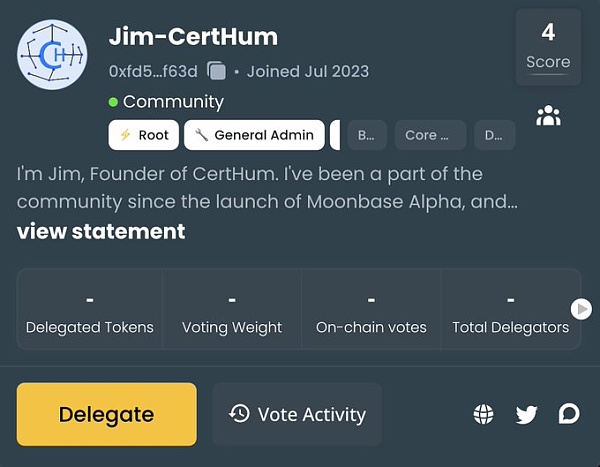Open the Twitter profile icon
This screenshot has height=467, width=600.
pos(527,414)
